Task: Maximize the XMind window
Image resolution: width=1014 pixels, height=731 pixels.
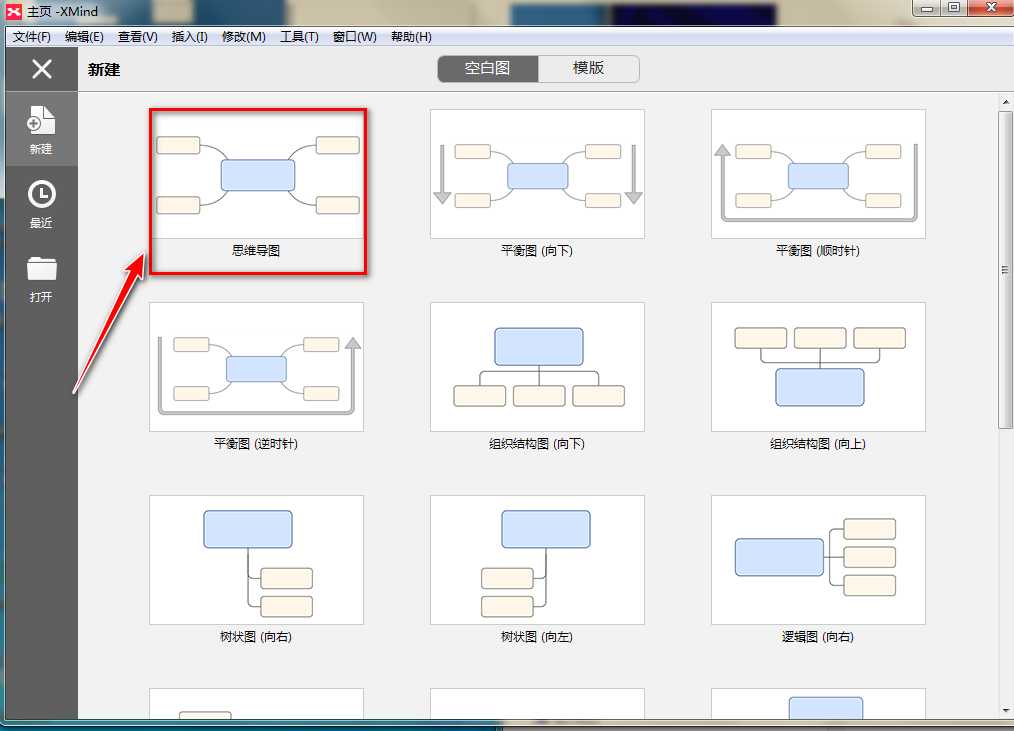Action: (x=954, y=8)
